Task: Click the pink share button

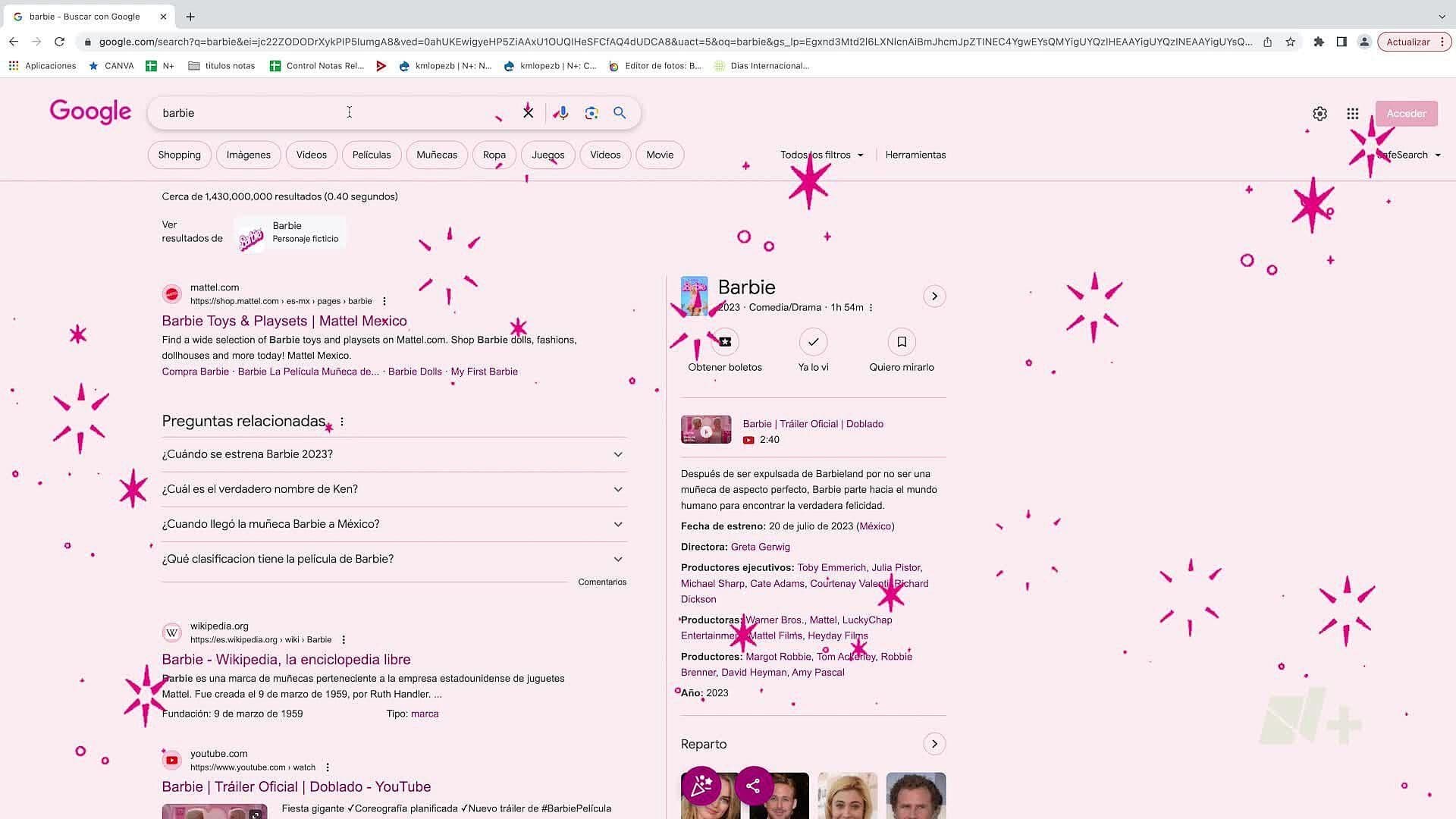Action: pyautogui.click(x=753, y=786)
